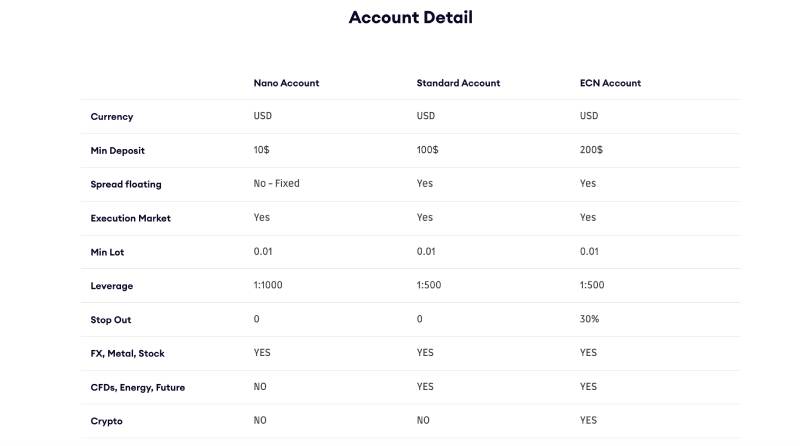The height and width of the screenshot is (446, 800).
Task: Click the Execution Market row label
Action: pyautogui.click(x=130, y=218)
